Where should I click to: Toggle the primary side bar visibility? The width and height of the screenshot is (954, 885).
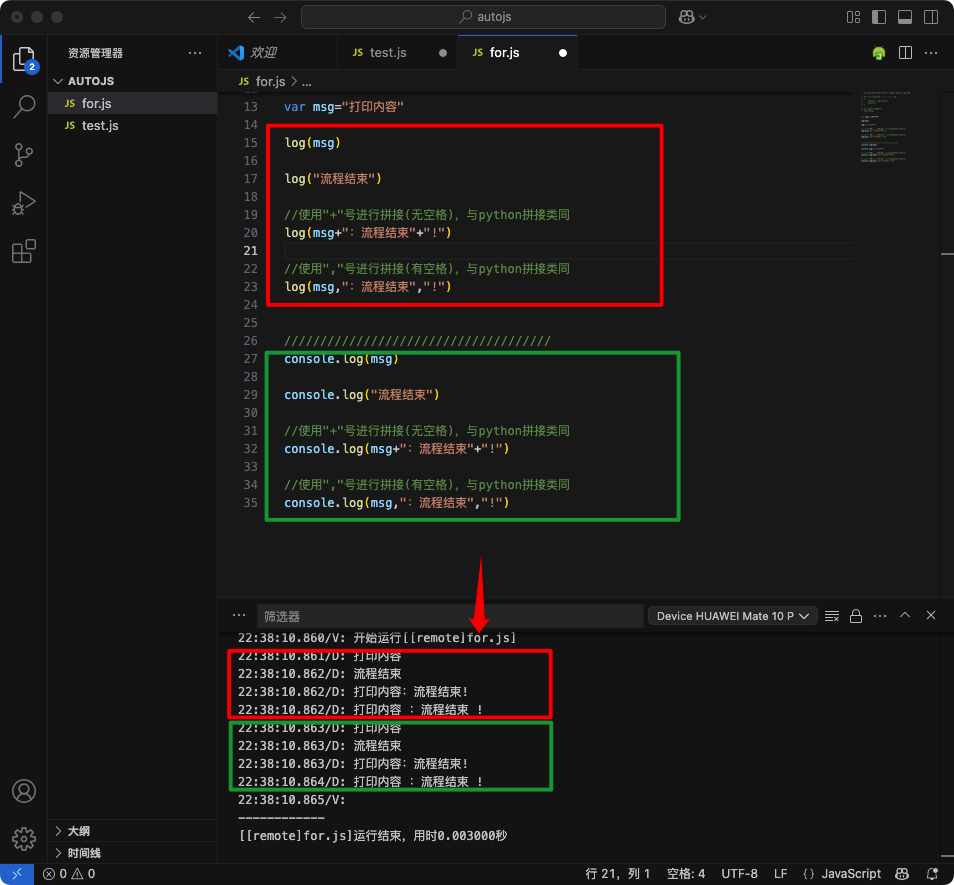pyautogui.click(x=879, y=17)
